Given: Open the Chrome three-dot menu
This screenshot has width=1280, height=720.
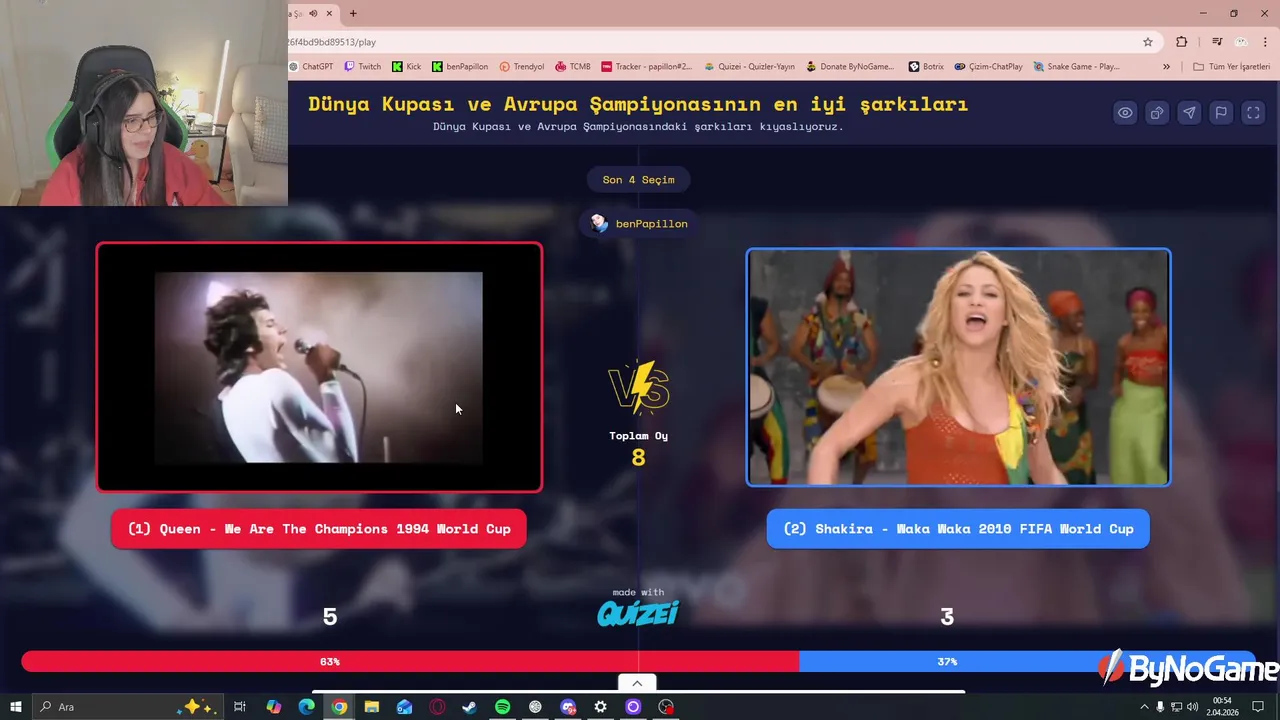Looking at the screenshot, I should click(x=1265, y=42).
